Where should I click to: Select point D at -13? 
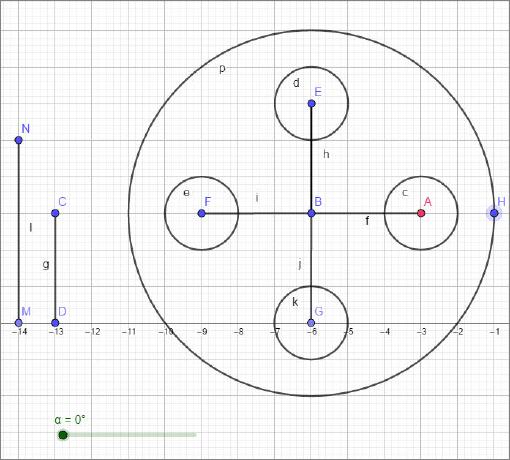click(x=55, y=323)
